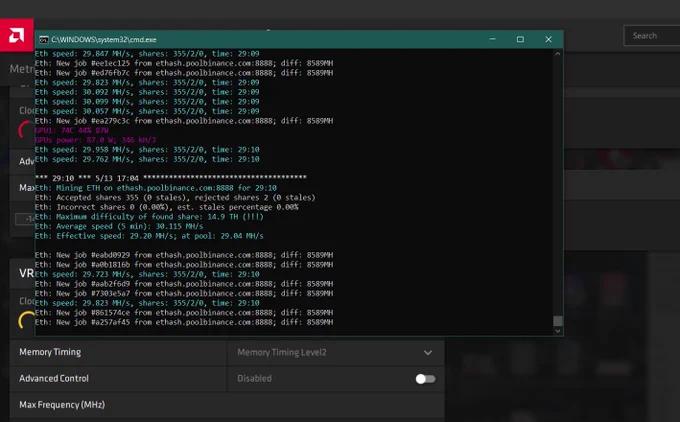Minimize the cmd.exe window

click(493, 39)
